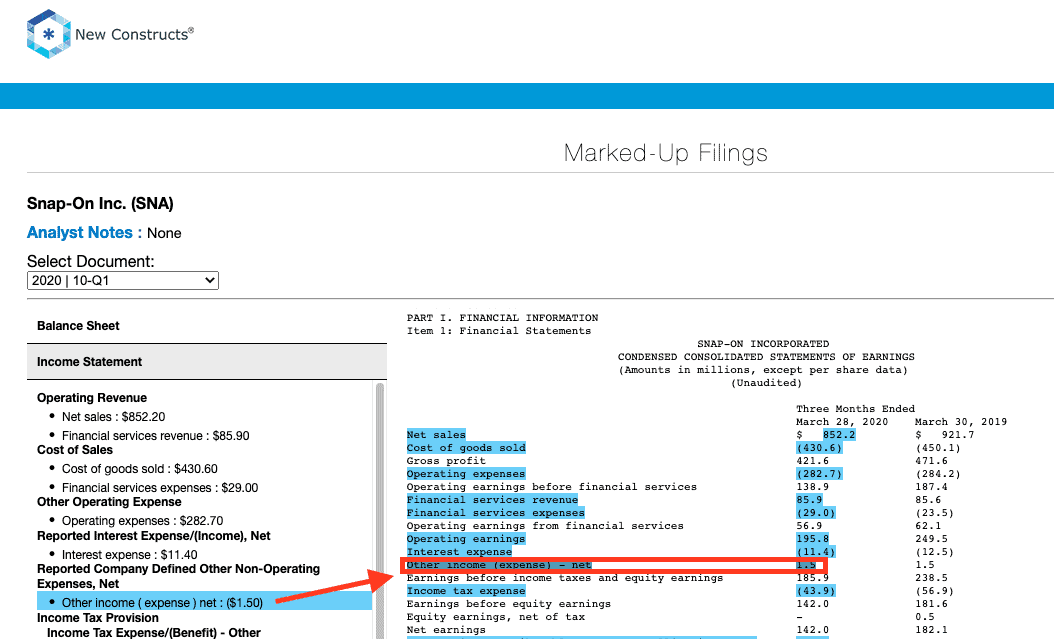
Task: Click highlighted Financial services revenue in filing
Action: (492, 500)
